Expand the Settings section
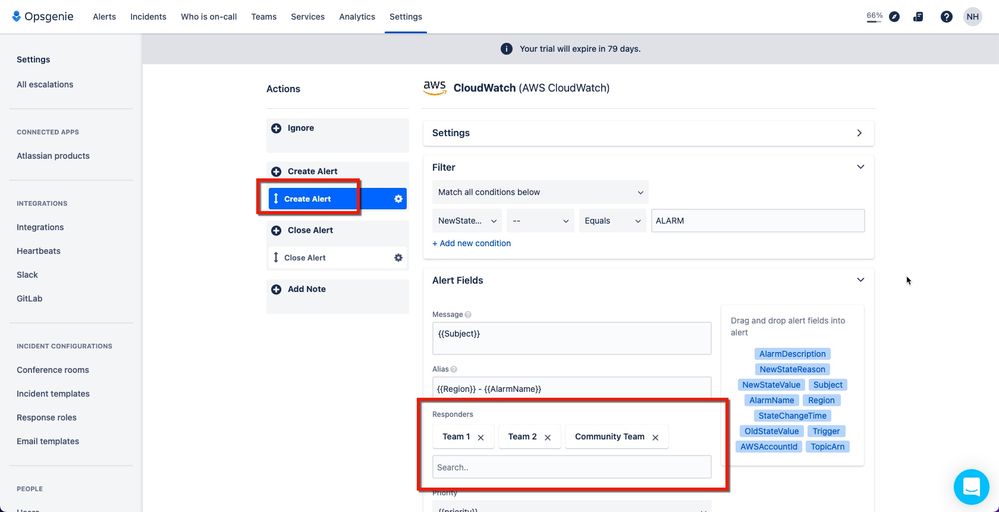Image resolution: width=999 pixels, height=512 pixels. pyautogui.click(x=859, y=133)
